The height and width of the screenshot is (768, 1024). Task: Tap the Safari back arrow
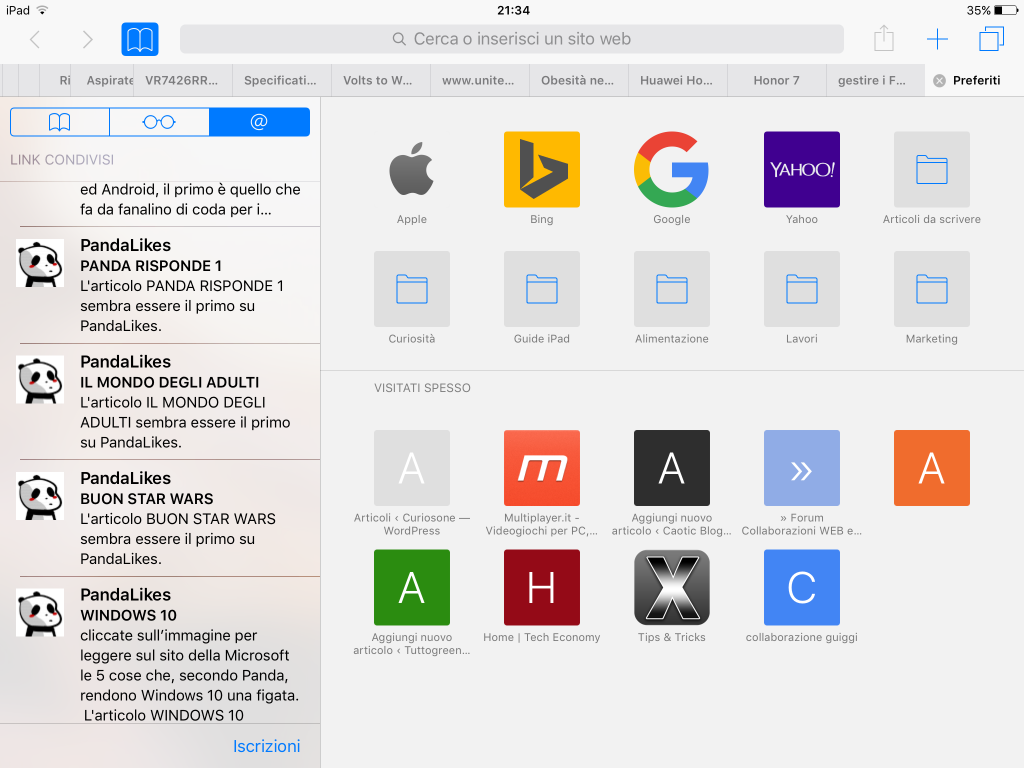(x=35, y=39)
